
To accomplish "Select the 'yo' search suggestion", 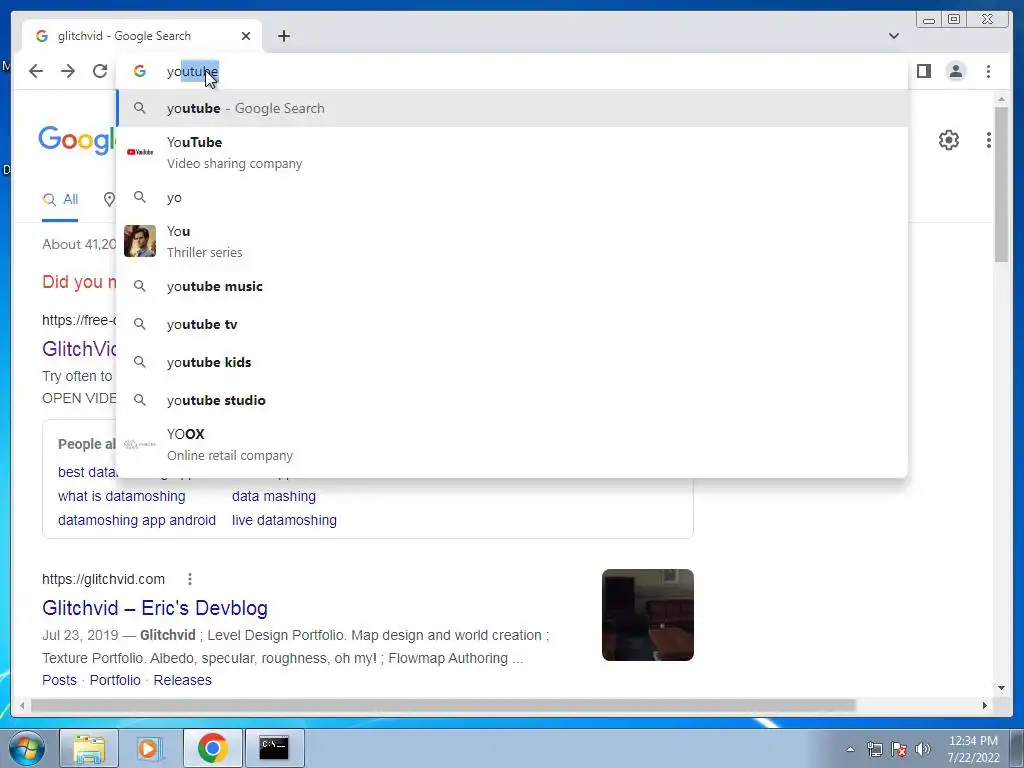I will click(x=512, y=197).
